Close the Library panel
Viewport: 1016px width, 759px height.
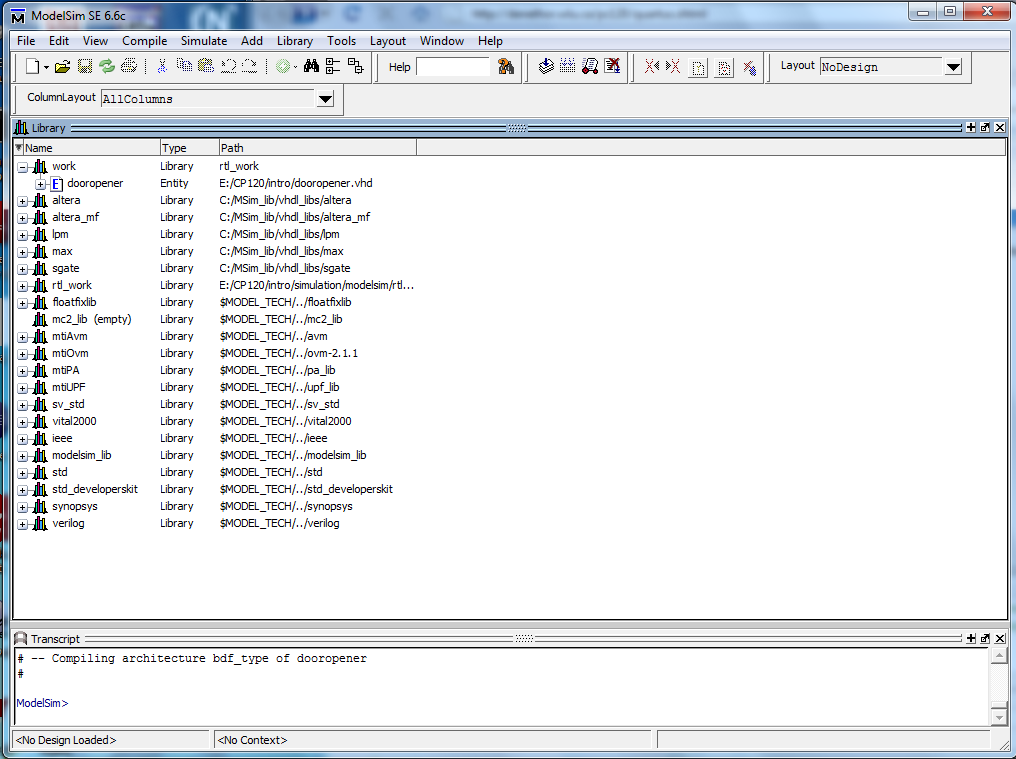click(1000, 128)
